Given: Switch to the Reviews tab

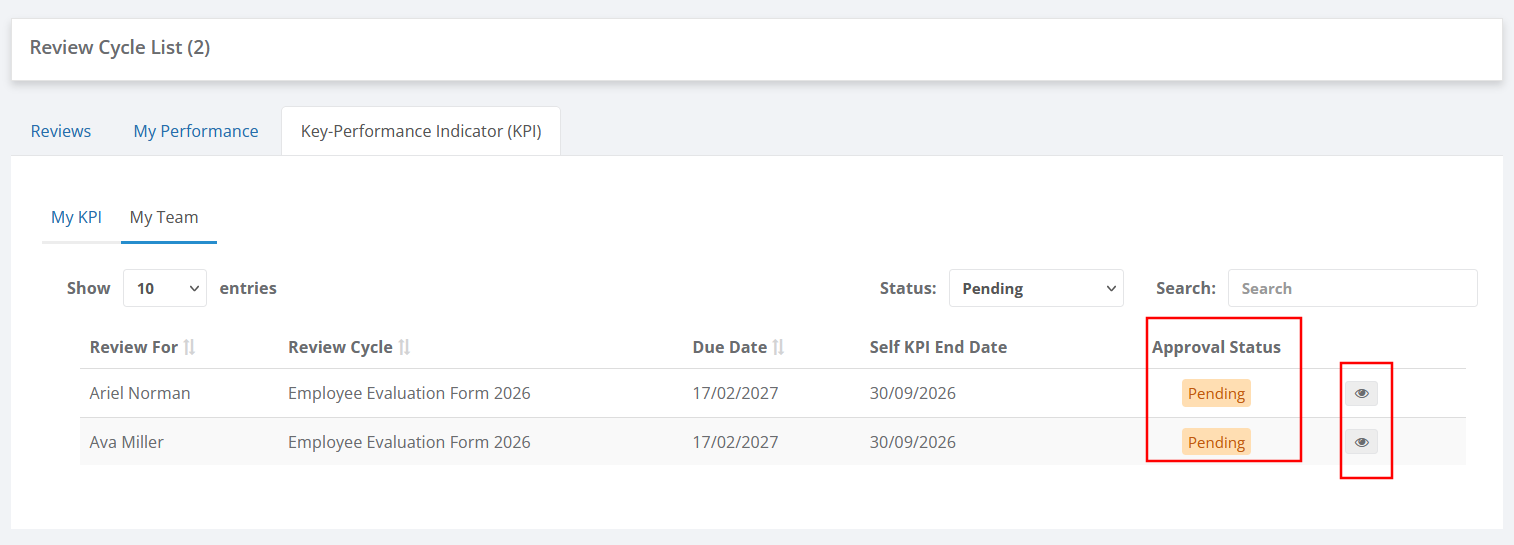Looking at the screenshot, I should (61, 131).
